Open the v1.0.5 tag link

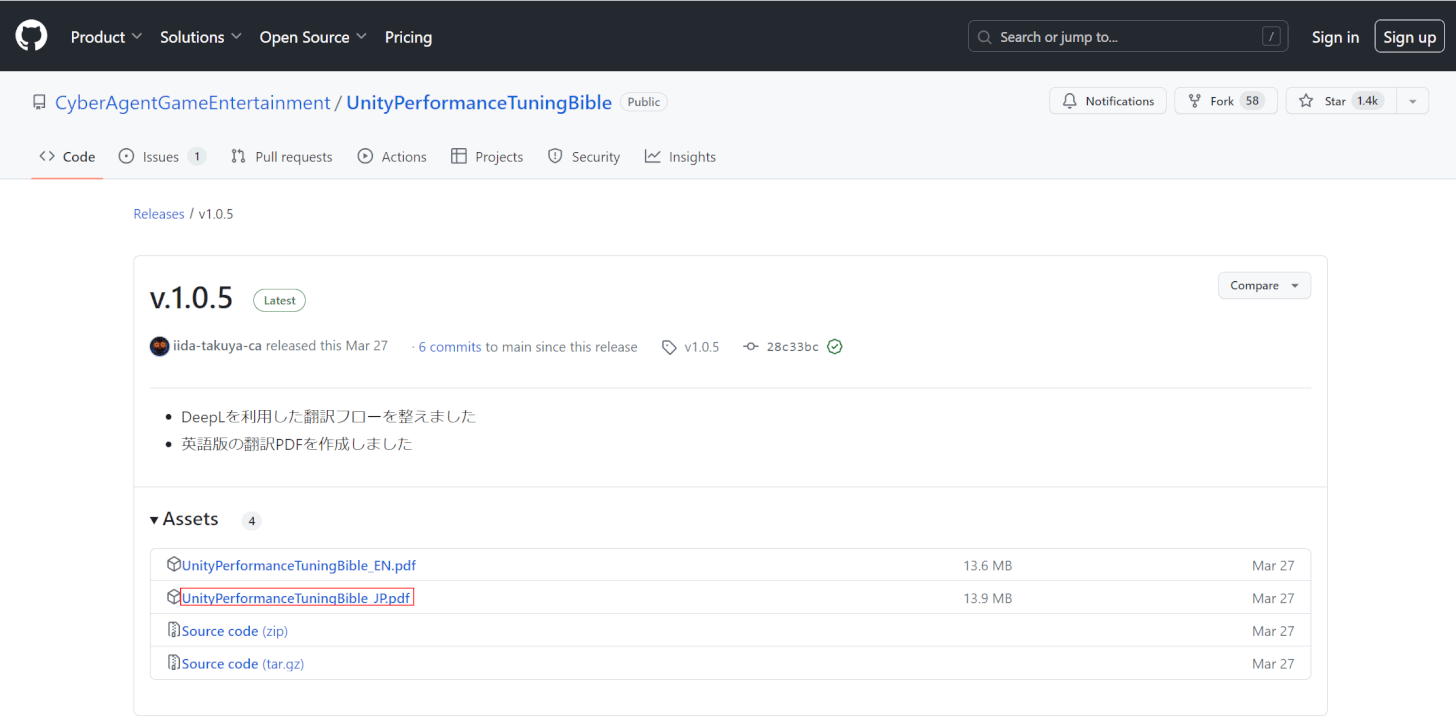701,347
